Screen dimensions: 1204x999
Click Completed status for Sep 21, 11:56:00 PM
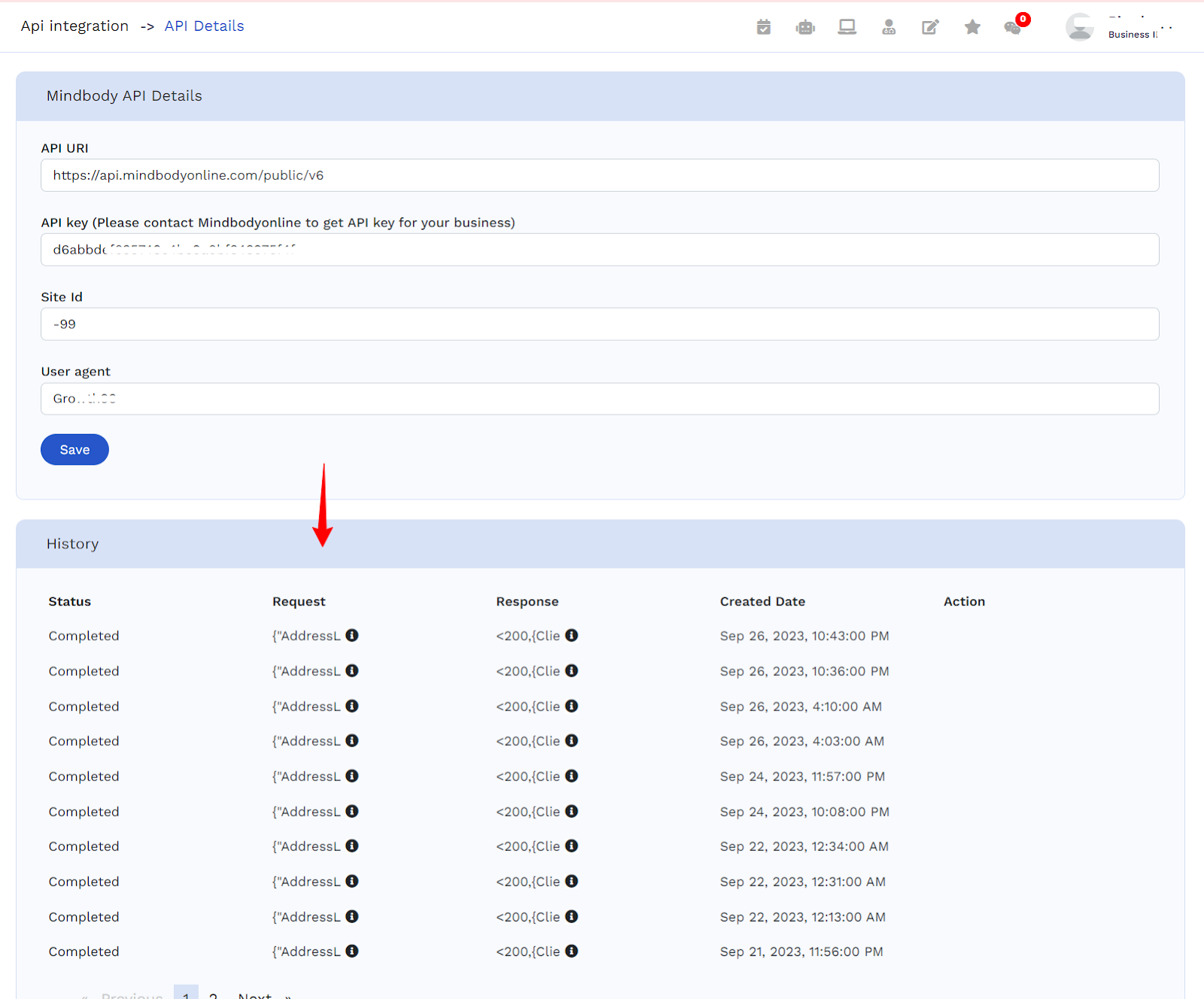pyautogui.click(x=84, y=952)
